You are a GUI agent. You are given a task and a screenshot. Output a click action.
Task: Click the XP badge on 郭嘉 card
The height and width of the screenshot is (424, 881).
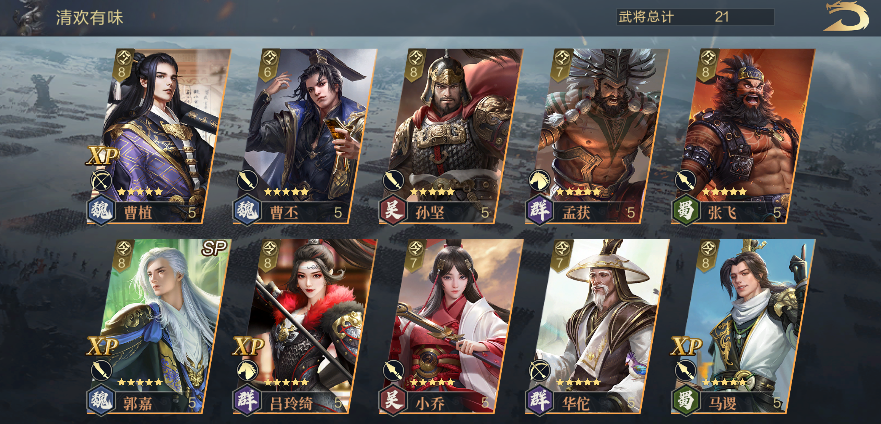101,347
